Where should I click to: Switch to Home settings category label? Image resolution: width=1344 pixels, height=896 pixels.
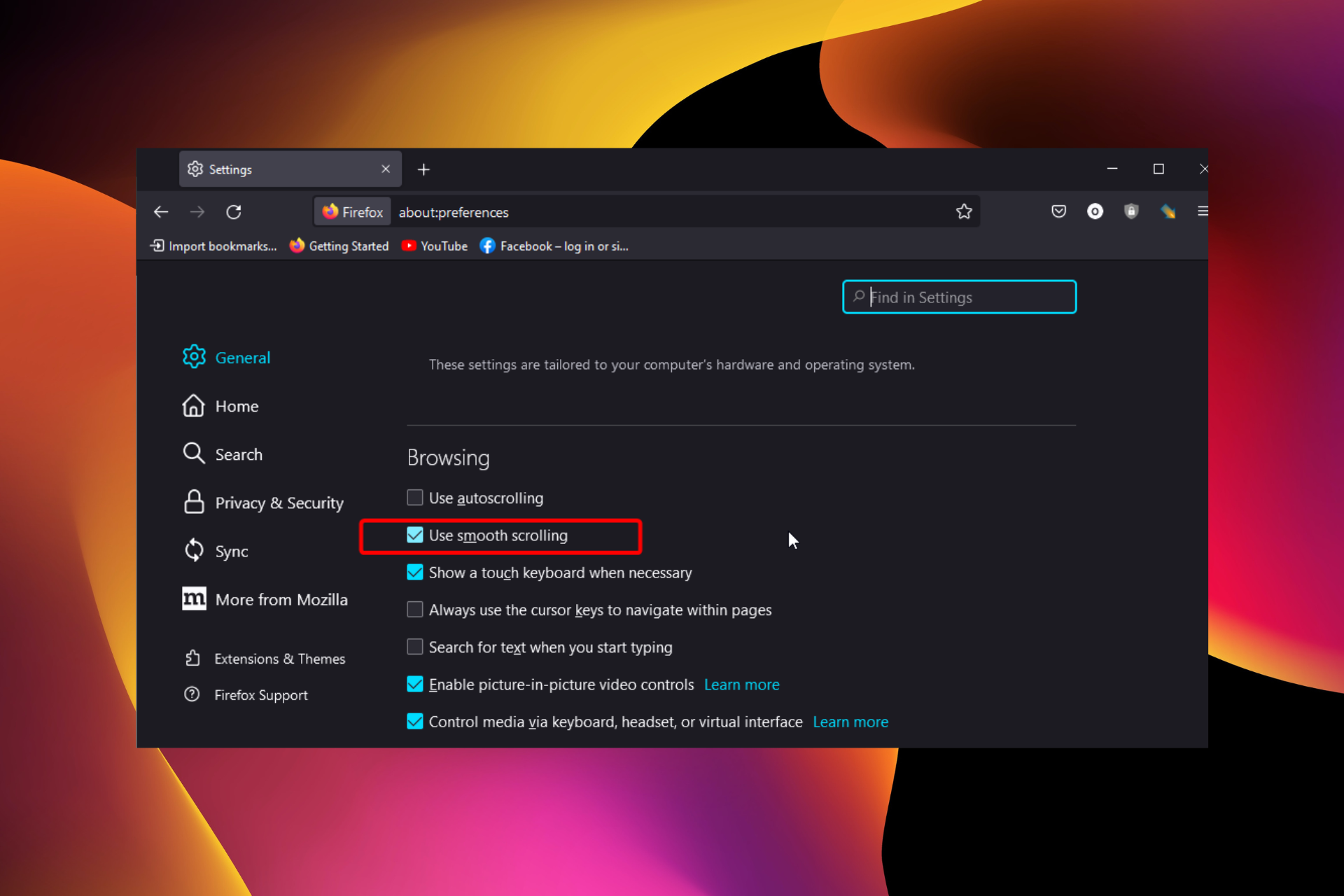point(237,406)
